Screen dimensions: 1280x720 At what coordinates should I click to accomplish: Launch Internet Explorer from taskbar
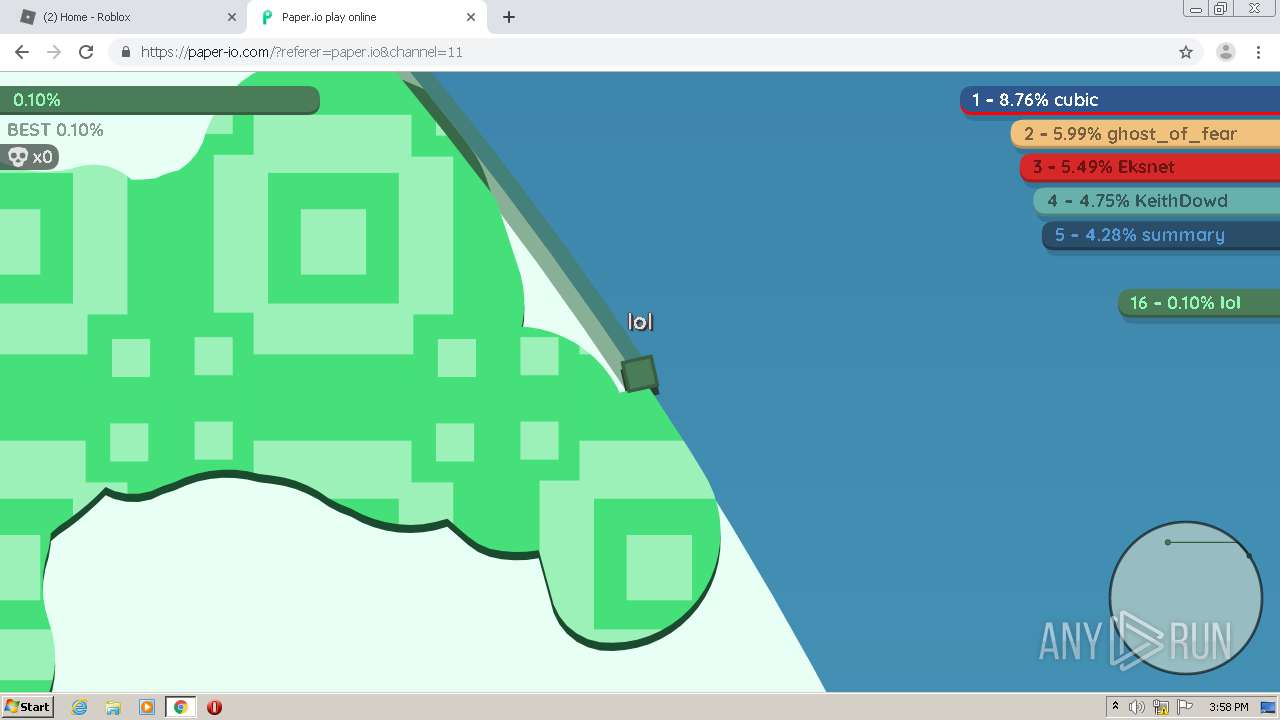point(79,707)
